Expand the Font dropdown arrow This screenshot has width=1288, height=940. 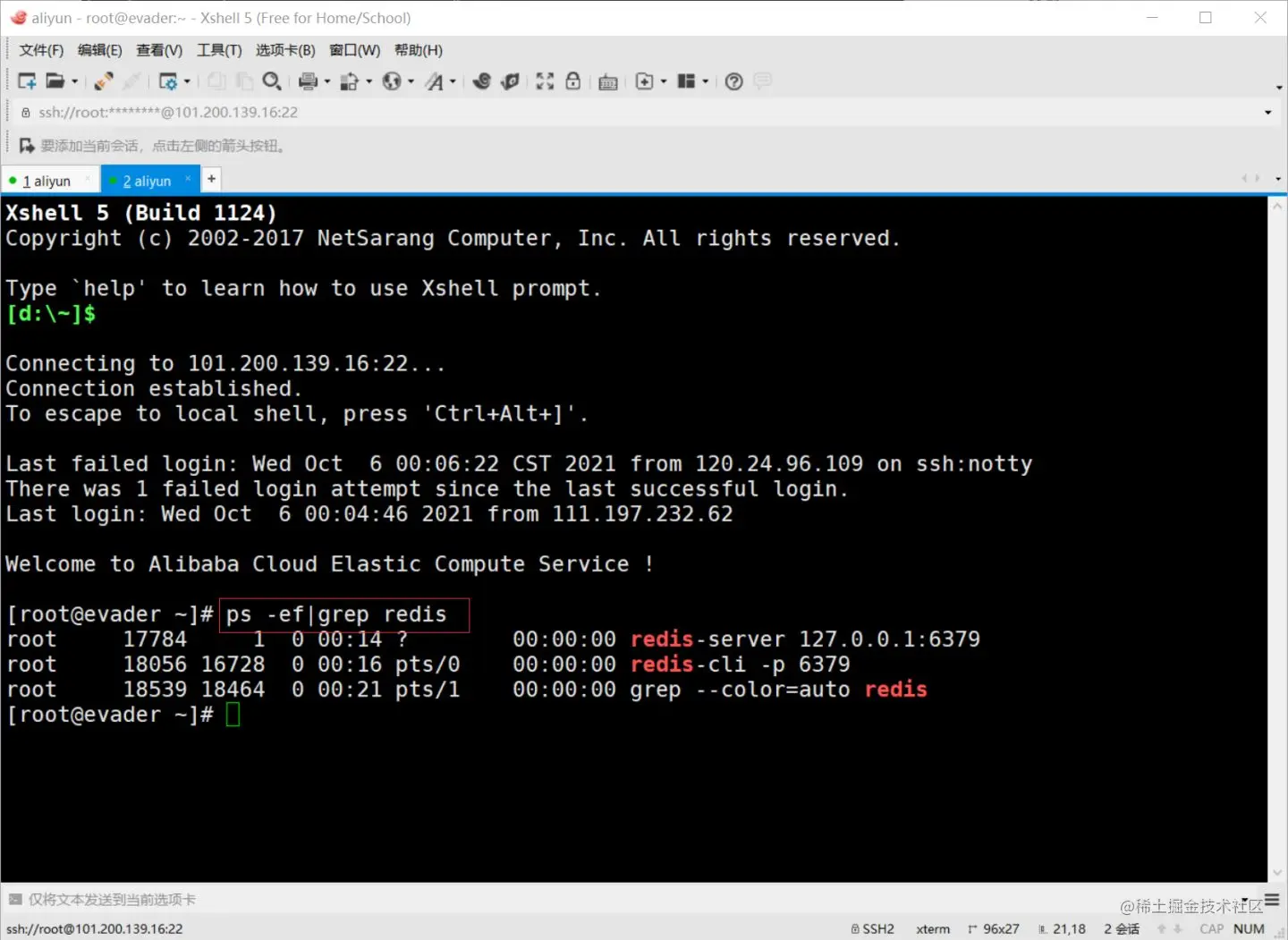coord(453,82)
